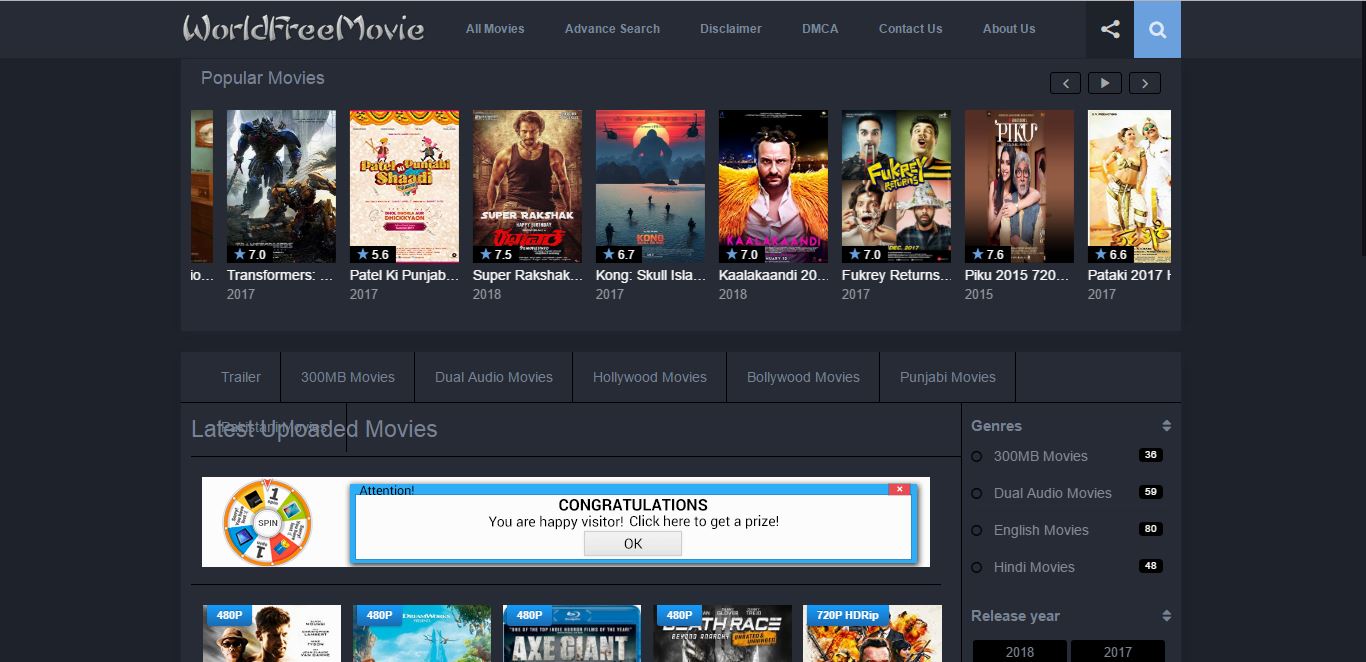Image resolution: width=1366 pixels, height=662 pixels.
Task: Click the WorldFreeMovie logo
Action: 303,28
